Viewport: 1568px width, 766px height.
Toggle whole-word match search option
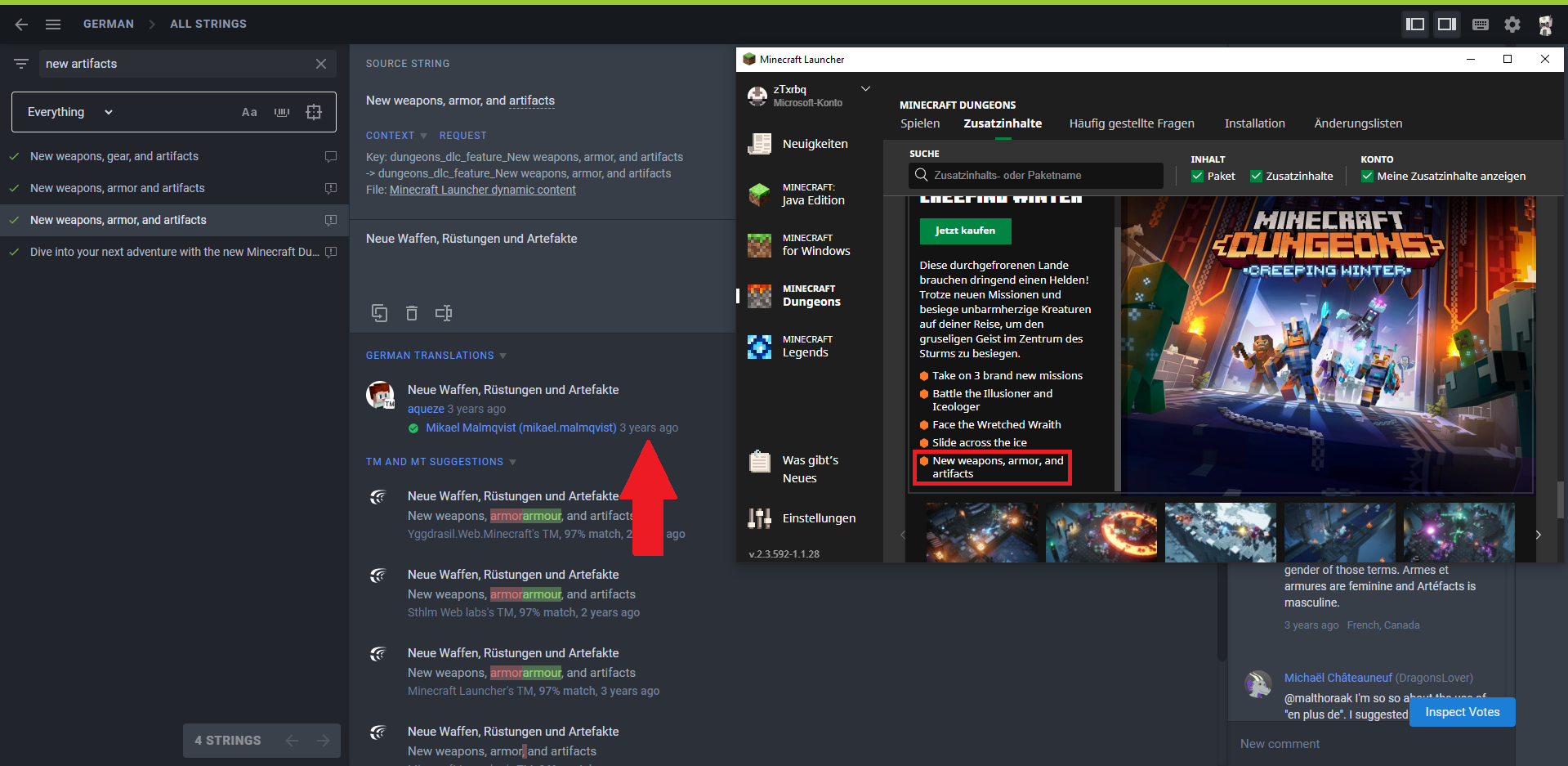282,112
